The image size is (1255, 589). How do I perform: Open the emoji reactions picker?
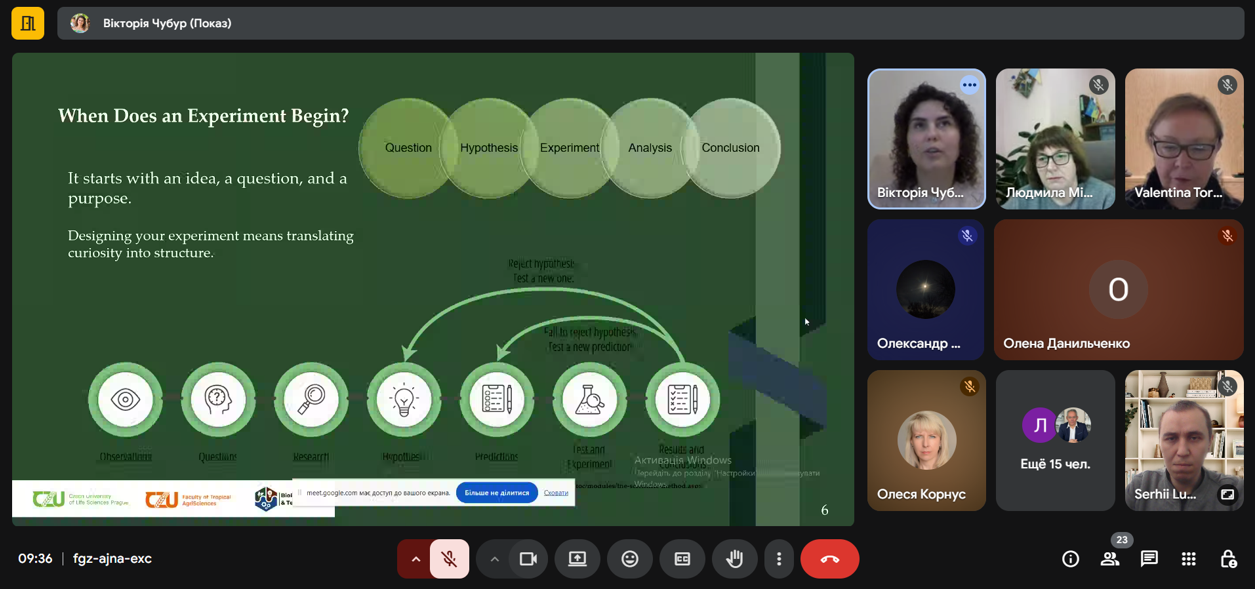(630, 559)
